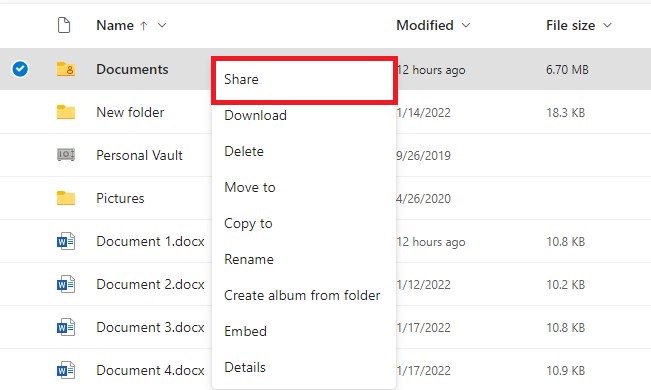Open the Pictures folder name
651x390 pixels.
click(x=120, y=198)
